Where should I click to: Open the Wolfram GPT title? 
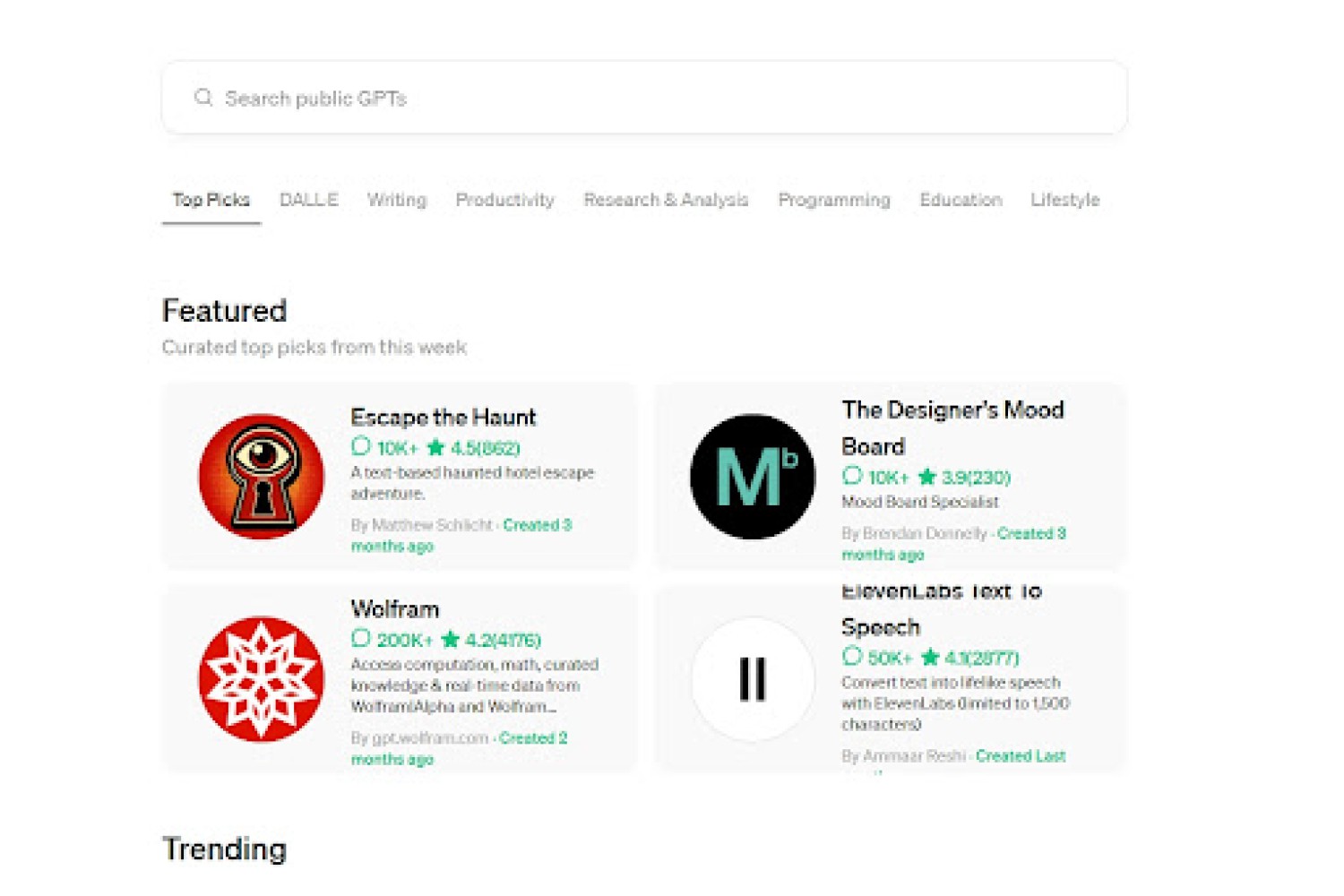coord(395,609)
